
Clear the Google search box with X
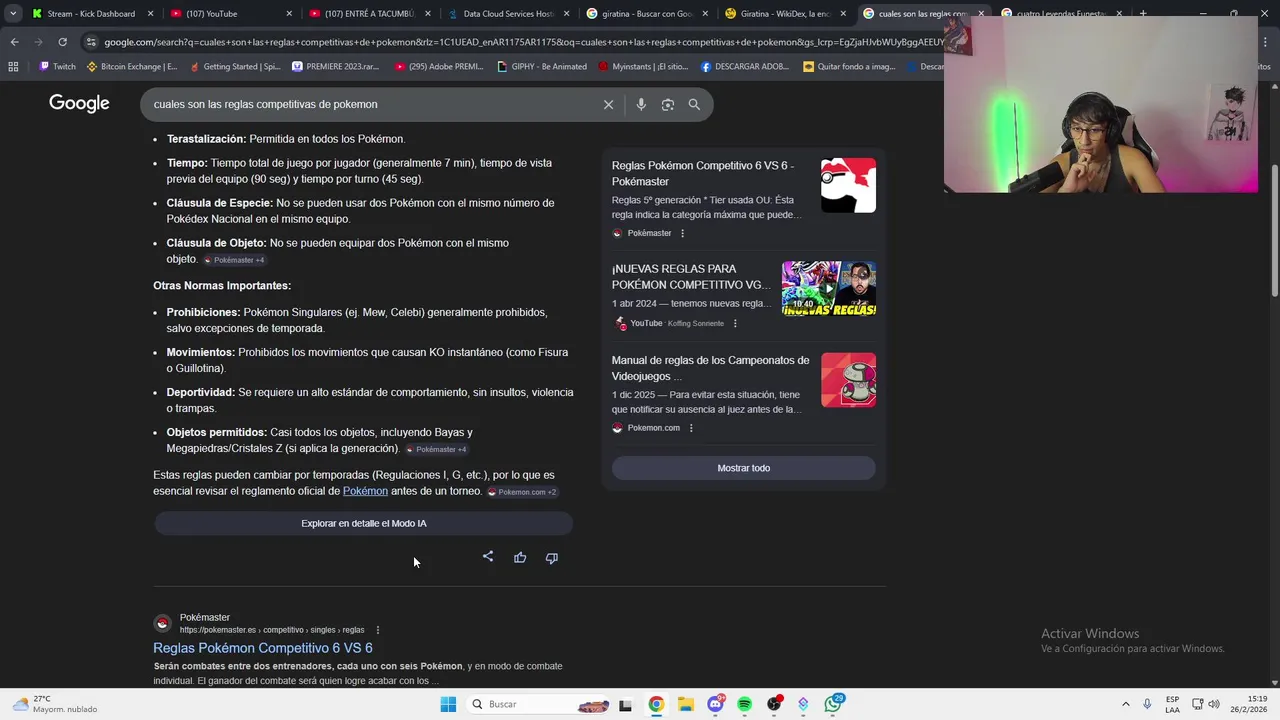(608, 104)
